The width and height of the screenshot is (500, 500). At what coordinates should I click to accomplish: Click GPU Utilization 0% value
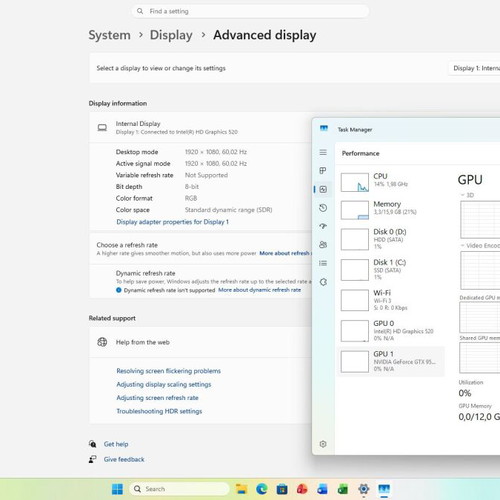coord(465,393)
